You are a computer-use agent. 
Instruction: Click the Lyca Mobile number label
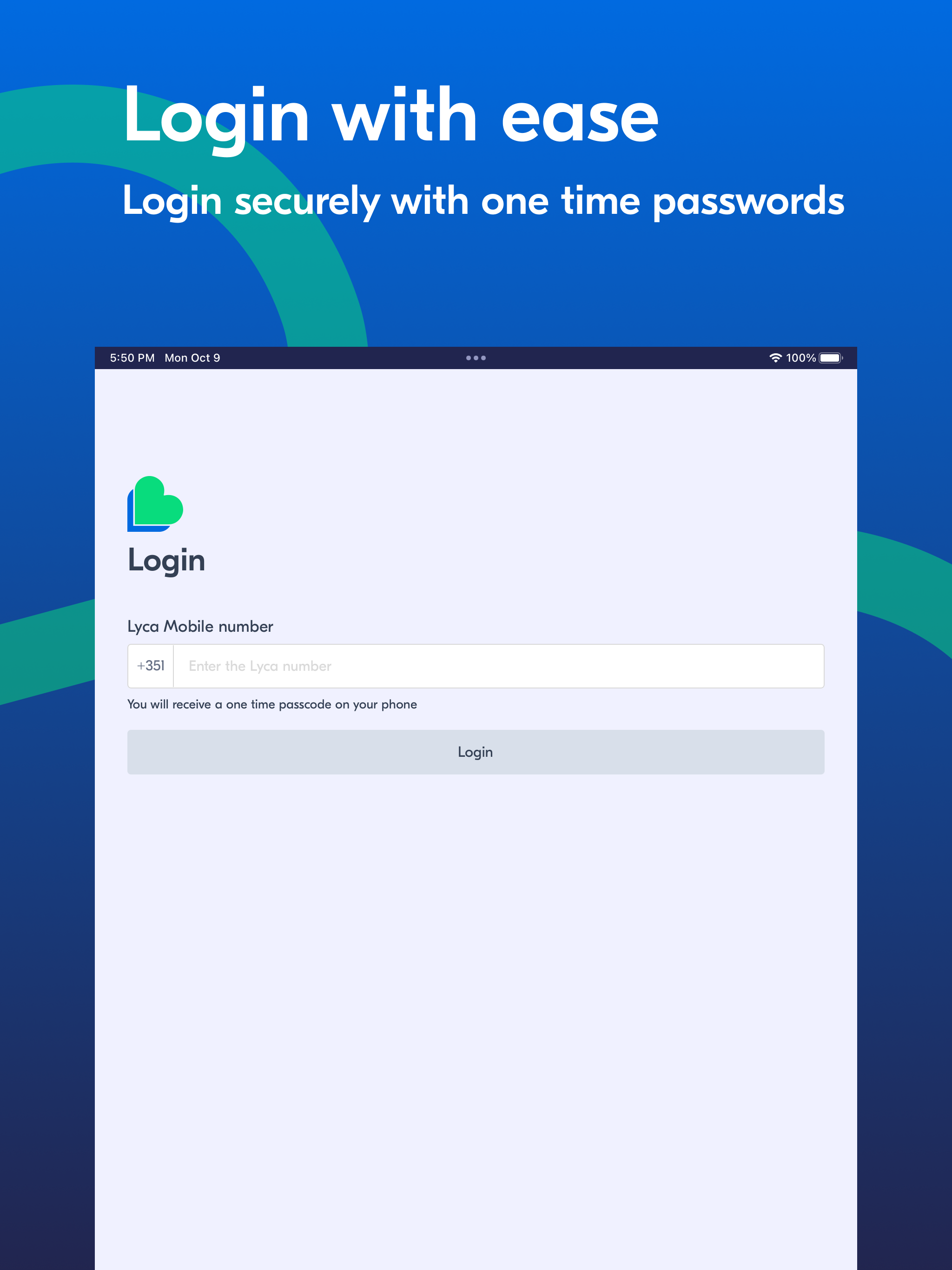click(x=200, y=626)
